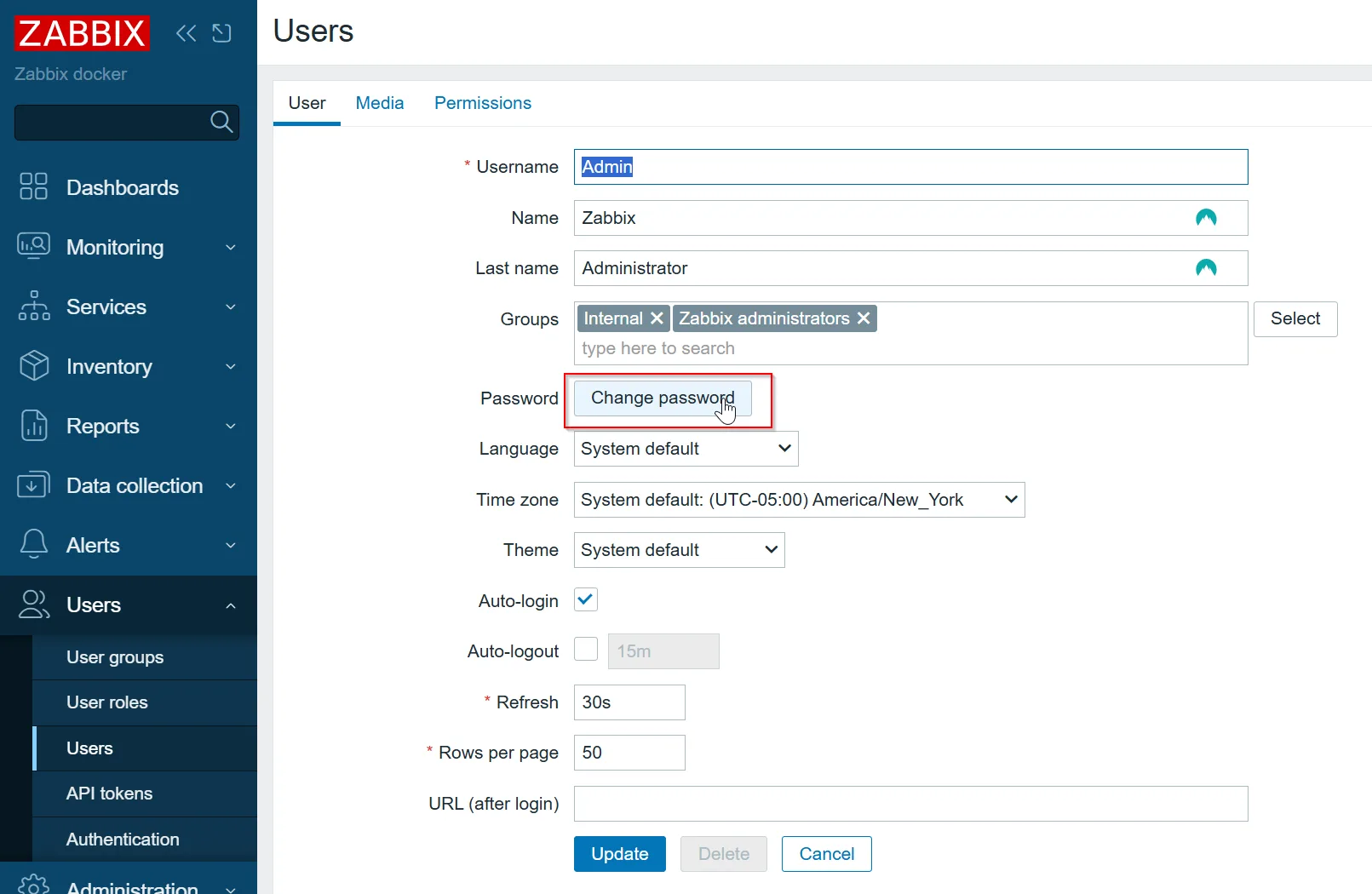Click the Users people icon
The height and width of the screenshot is (894, 1372).
[34, 604]
